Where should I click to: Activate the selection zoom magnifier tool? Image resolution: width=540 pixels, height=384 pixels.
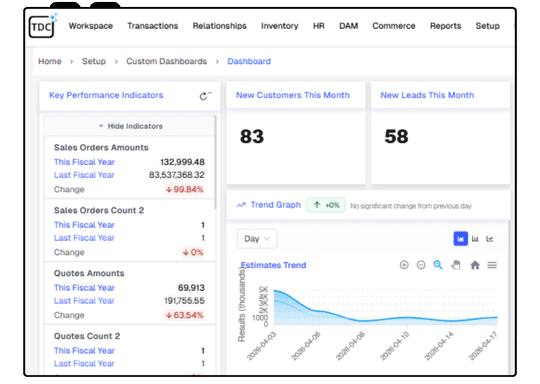click(438, 265)
